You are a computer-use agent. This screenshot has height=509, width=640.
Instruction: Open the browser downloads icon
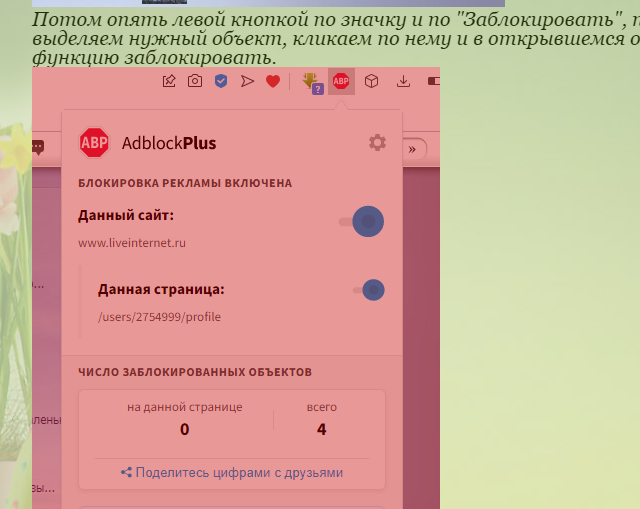point(403,81)
